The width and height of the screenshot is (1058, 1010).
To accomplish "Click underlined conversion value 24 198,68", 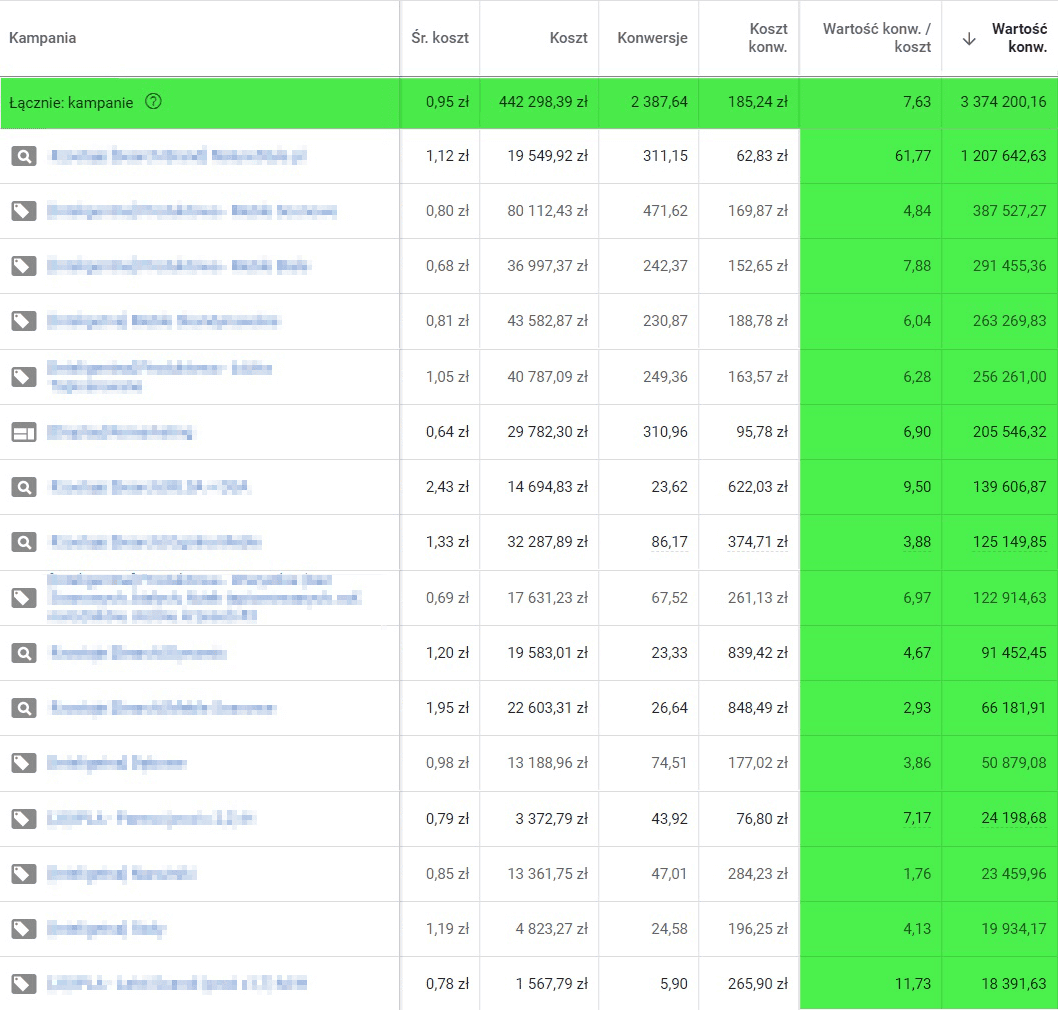I will 1013,818.
